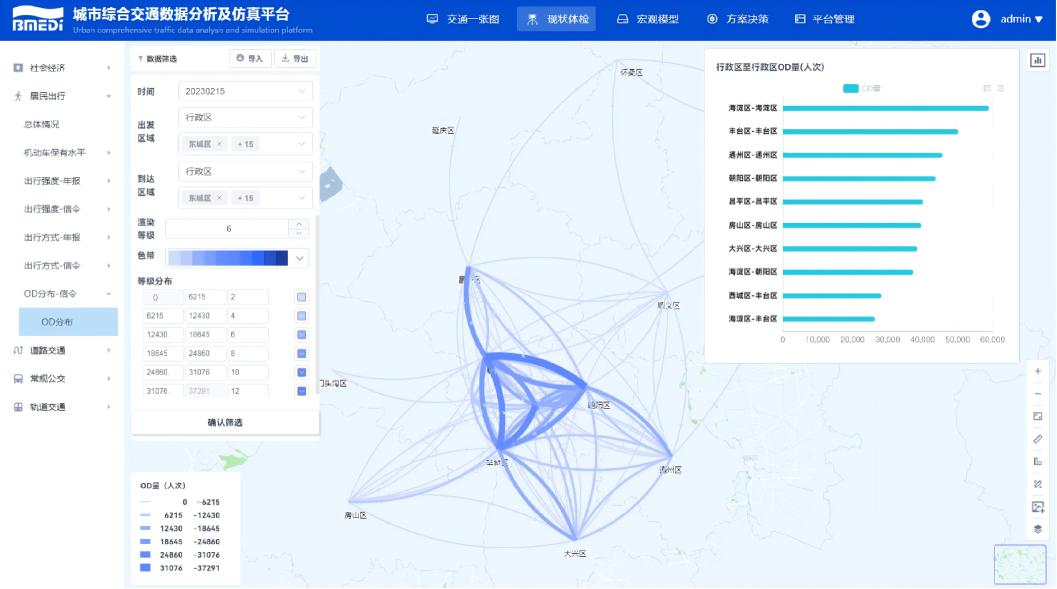Confirm filtering with 确认筛选 button
The width and height of the screenshot is (1057, 589).
point(225,422)
